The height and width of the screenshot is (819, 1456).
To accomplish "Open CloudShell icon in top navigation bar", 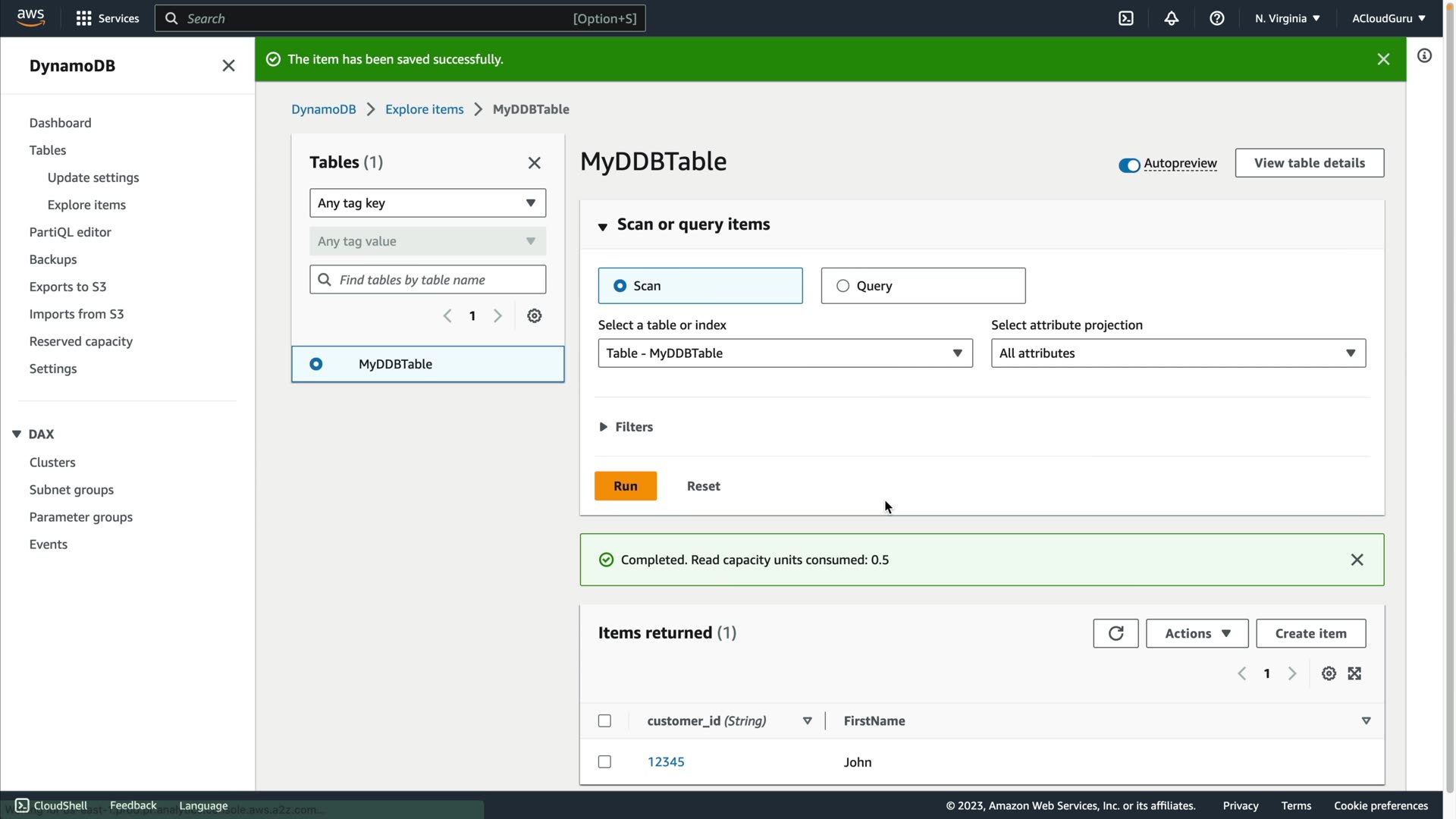I will 1126,18.
